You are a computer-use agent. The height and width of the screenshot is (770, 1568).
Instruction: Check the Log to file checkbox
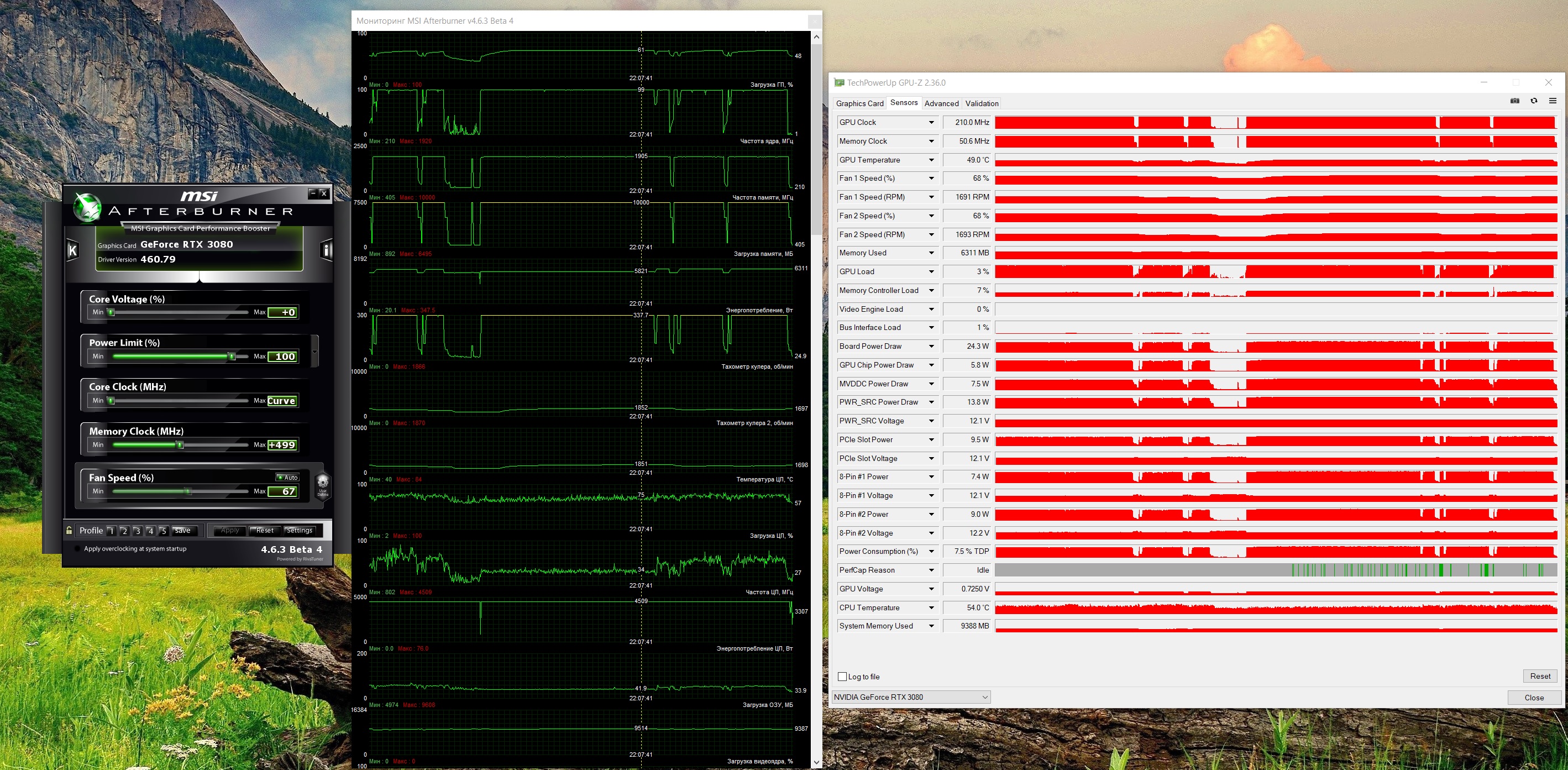coord(842,676)
